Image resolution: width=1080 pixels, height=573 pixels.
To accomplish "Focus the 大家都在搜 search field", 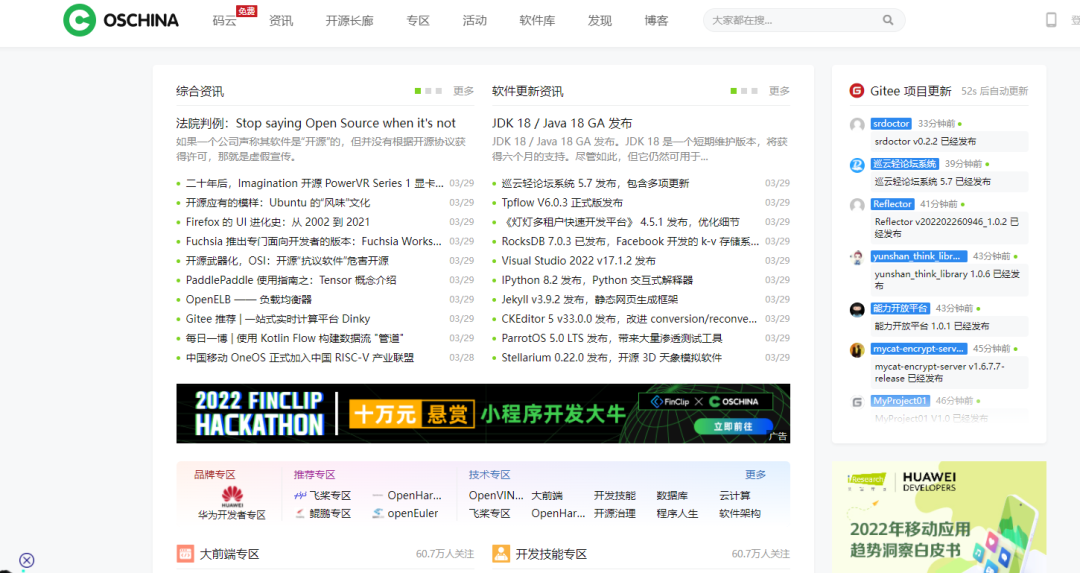I will [804, 20].
